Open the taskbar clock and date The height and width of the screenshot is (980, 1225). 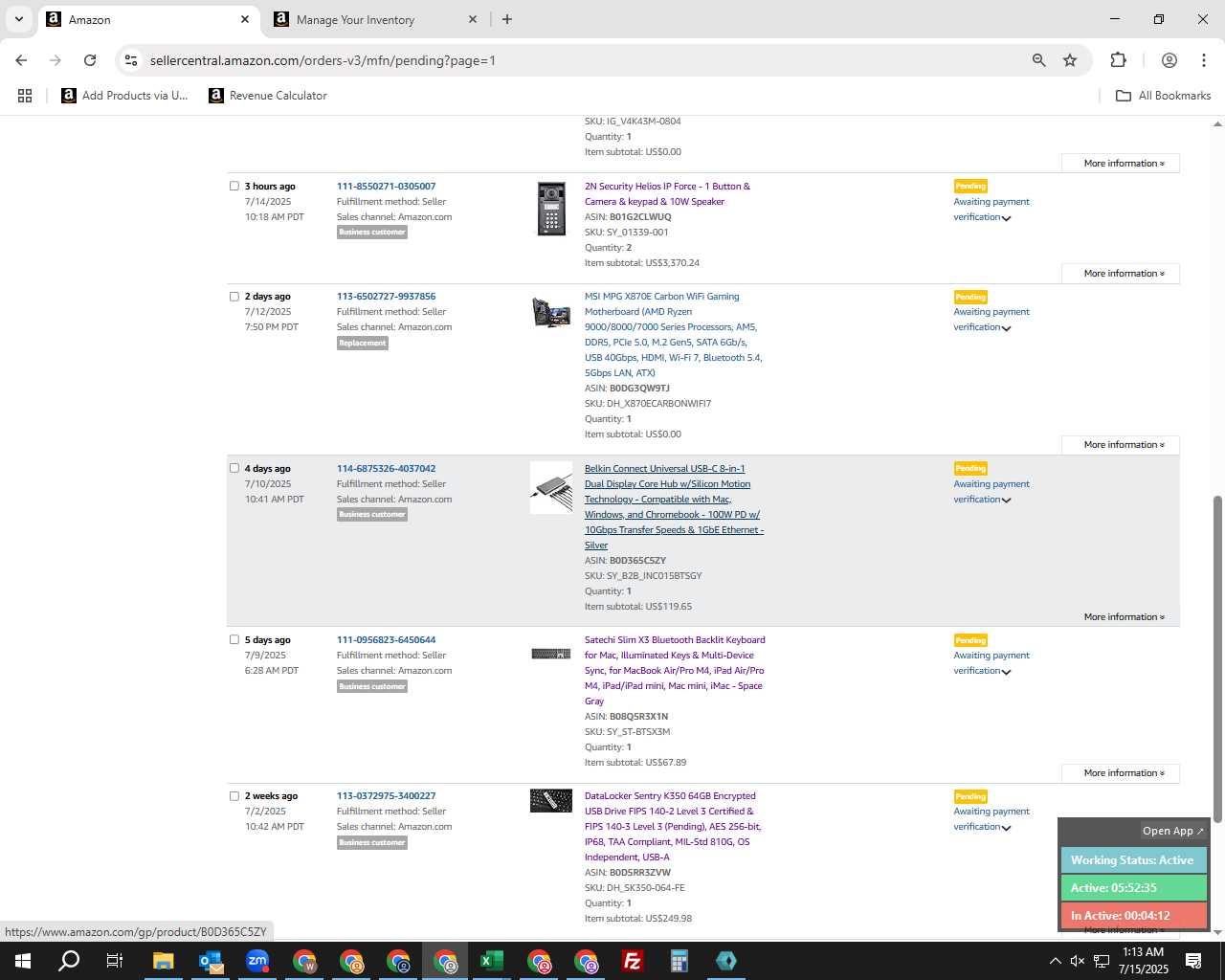[x=1143, y=961]
